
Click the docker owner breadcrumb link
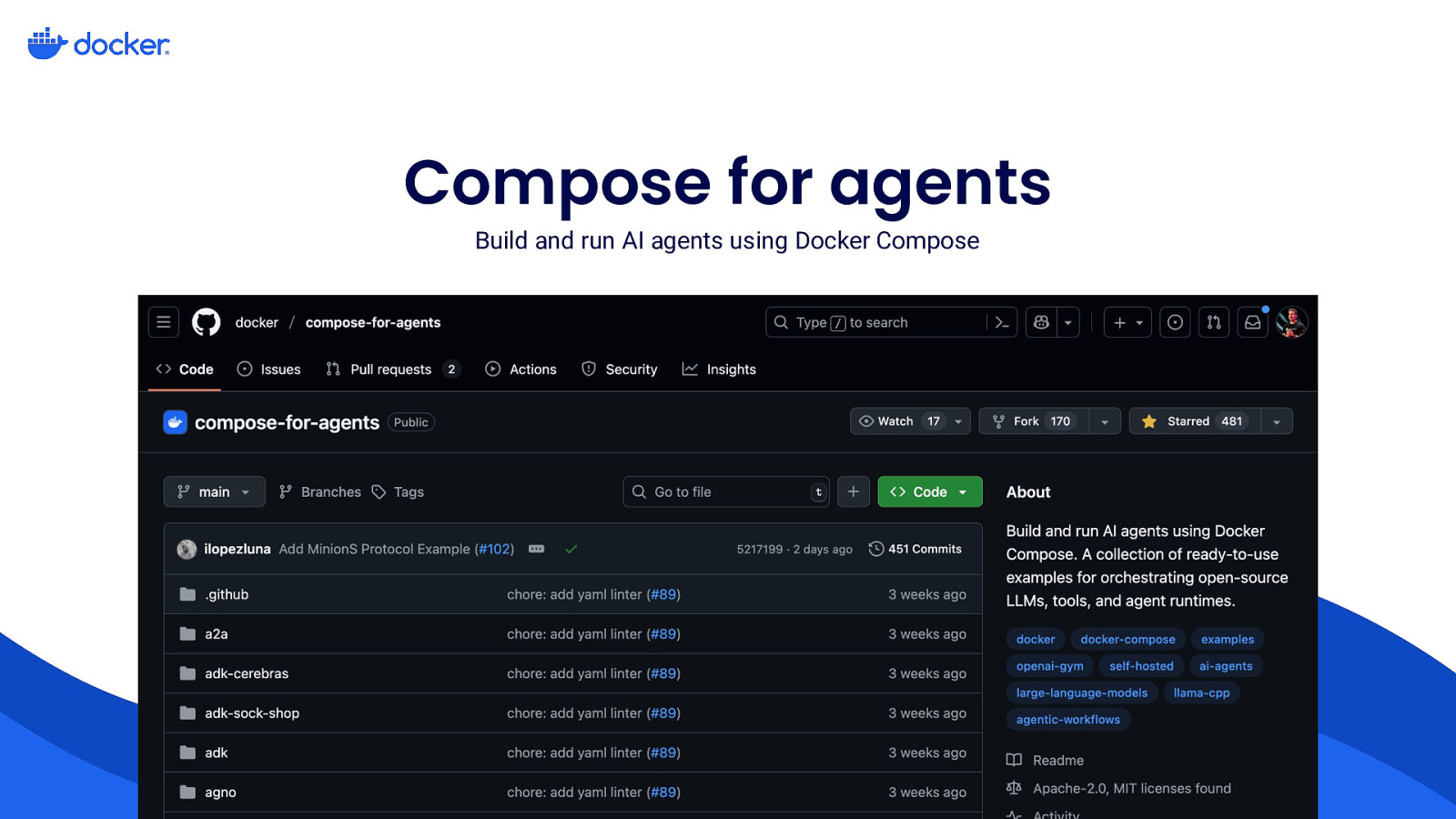[x=257, y=322]
